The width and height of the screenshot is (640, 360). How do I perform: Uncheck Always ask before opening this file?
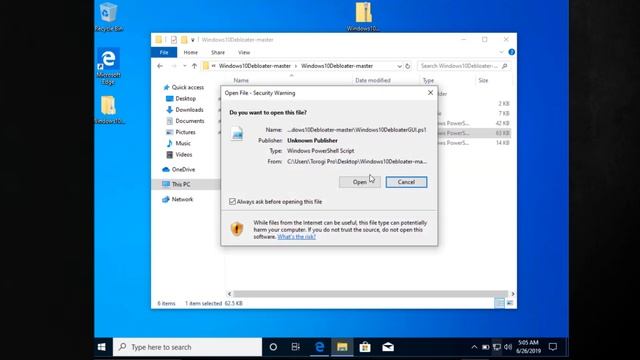click(x=232, y=202)
